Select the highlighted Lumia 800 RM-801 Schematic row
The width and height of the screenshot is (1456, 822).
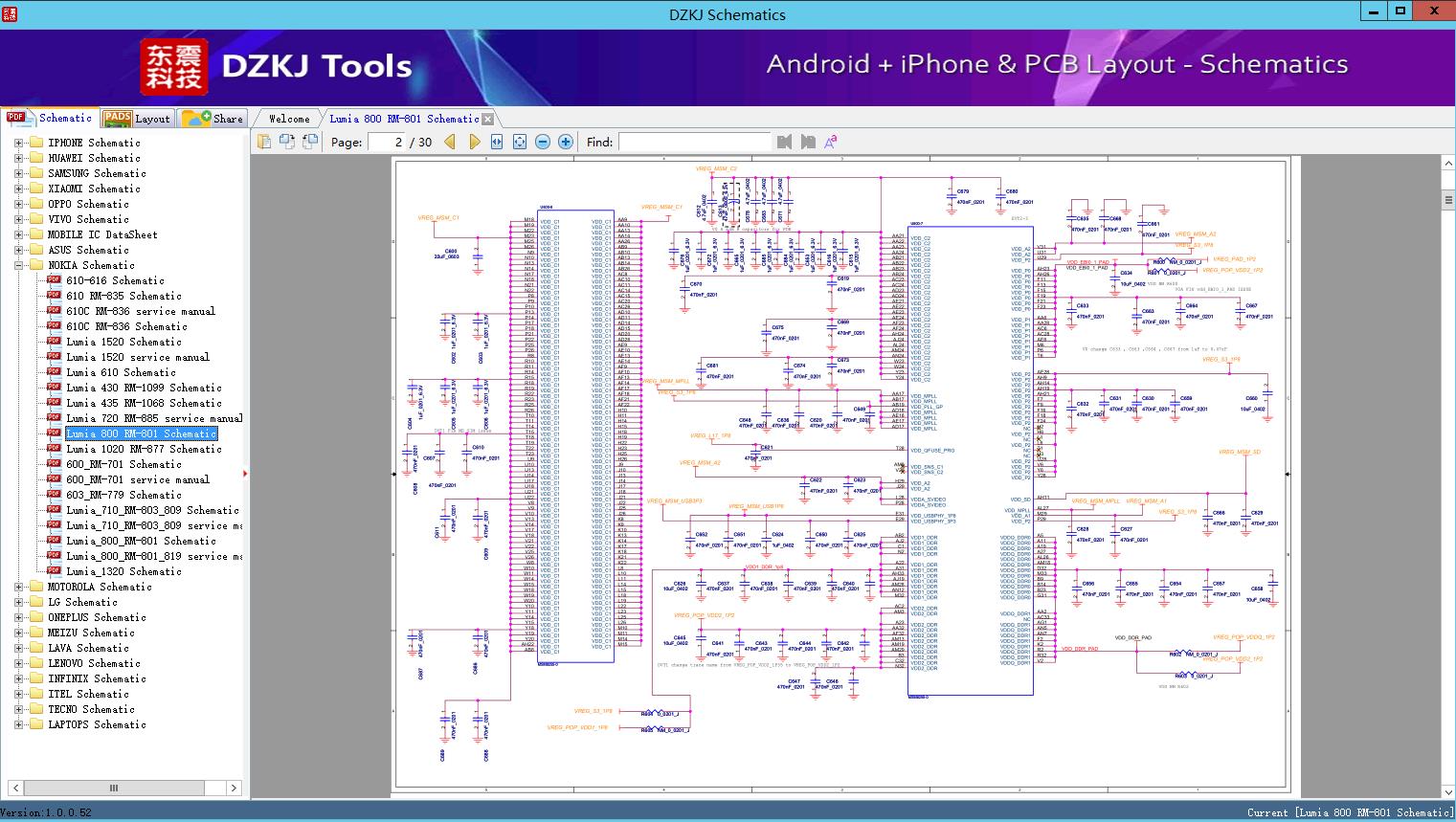point(142,433)
